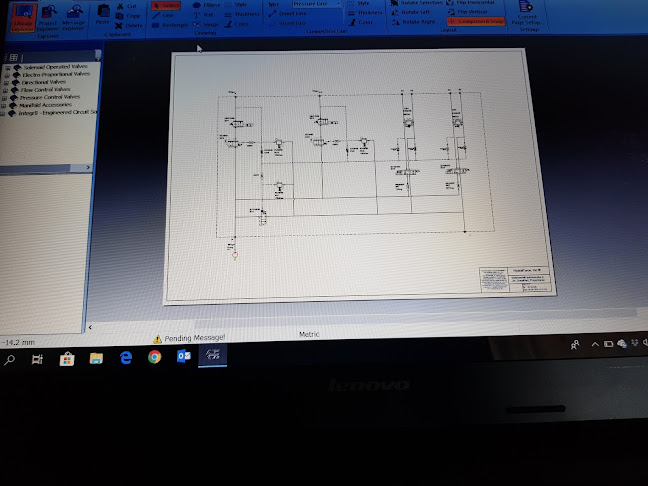Expand Electro Proportional Valves category
The width and height of the screenshot is (648, 486).
coord(7,75)
